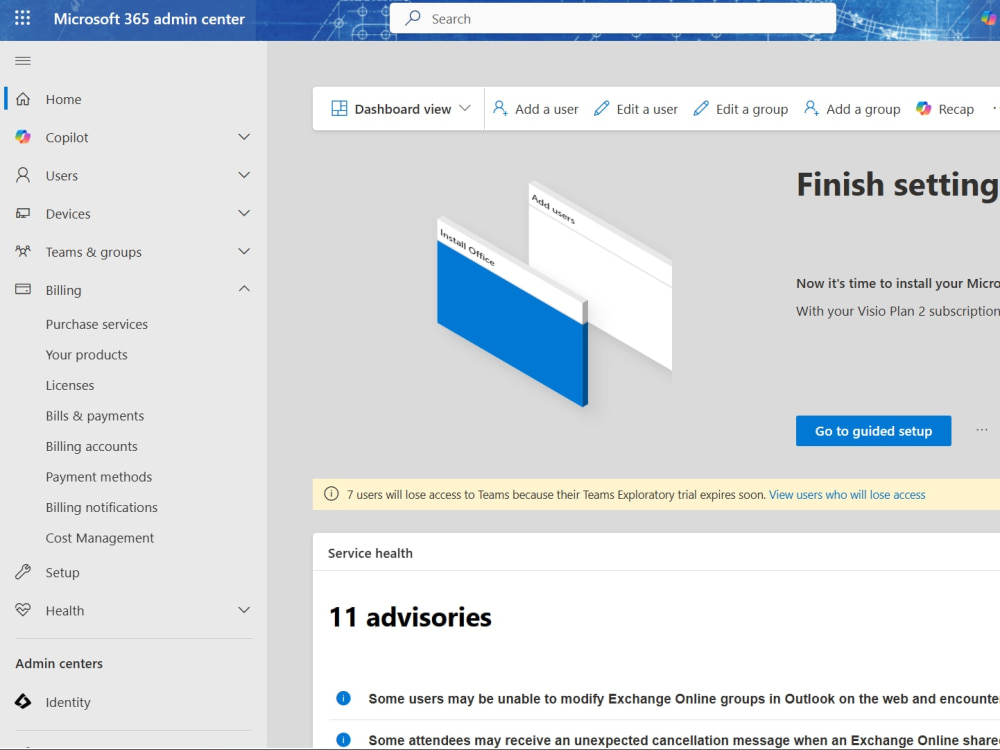Image resolution: width=1000 pixels, height=750 pixels.
Task: Expand the Teams & groups chevron
Action: click(x=244, y=252)
